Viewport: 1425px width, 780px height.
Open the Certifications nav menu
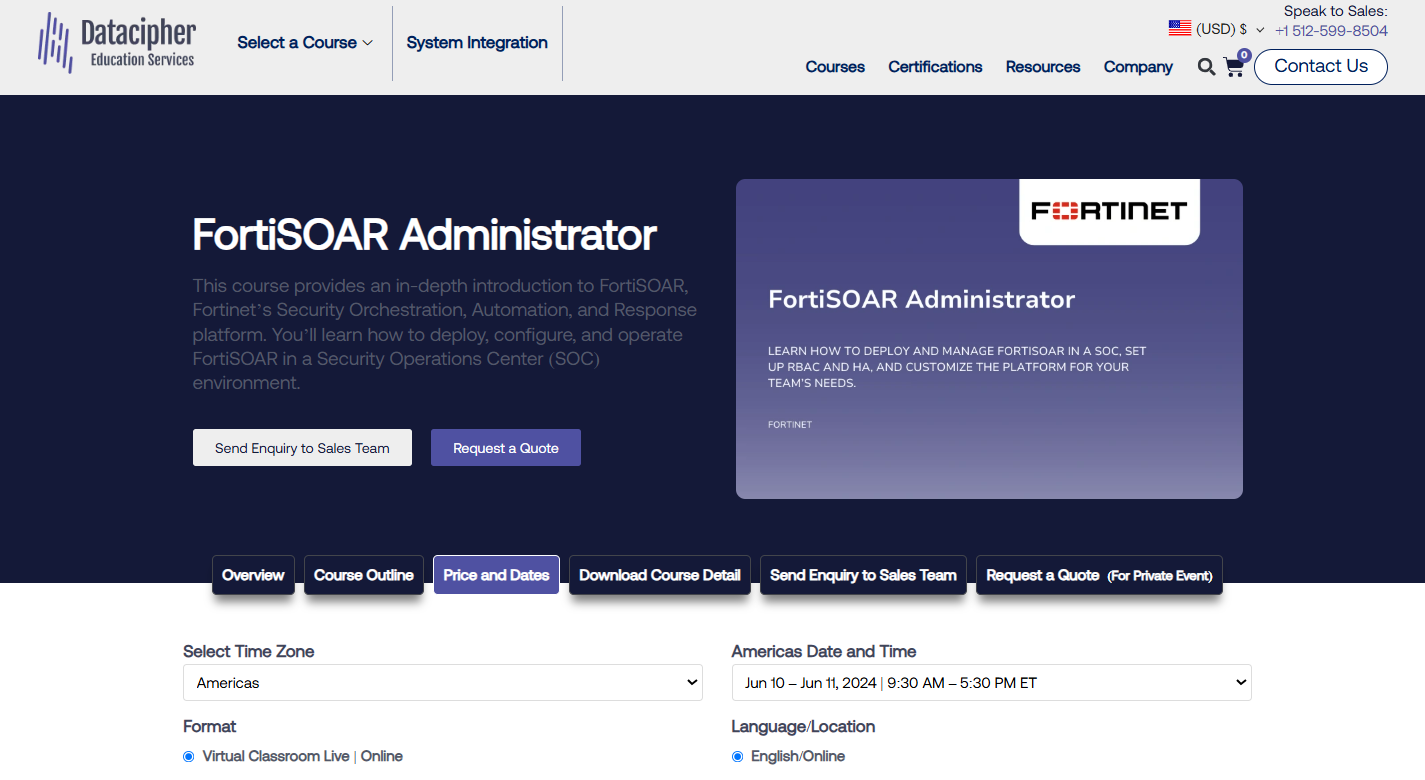pos(935,67)
